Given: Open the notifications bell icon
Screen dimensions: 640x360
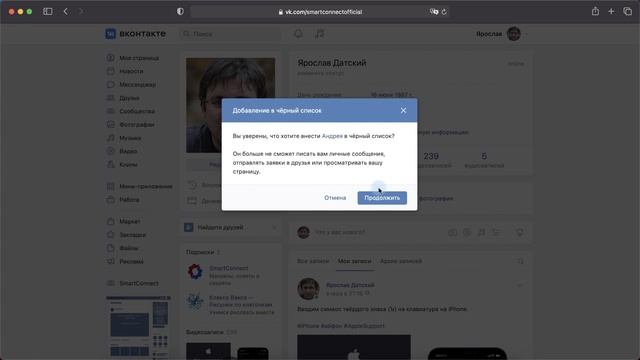Looking at the screenshot, I should (x=298, y=34).
